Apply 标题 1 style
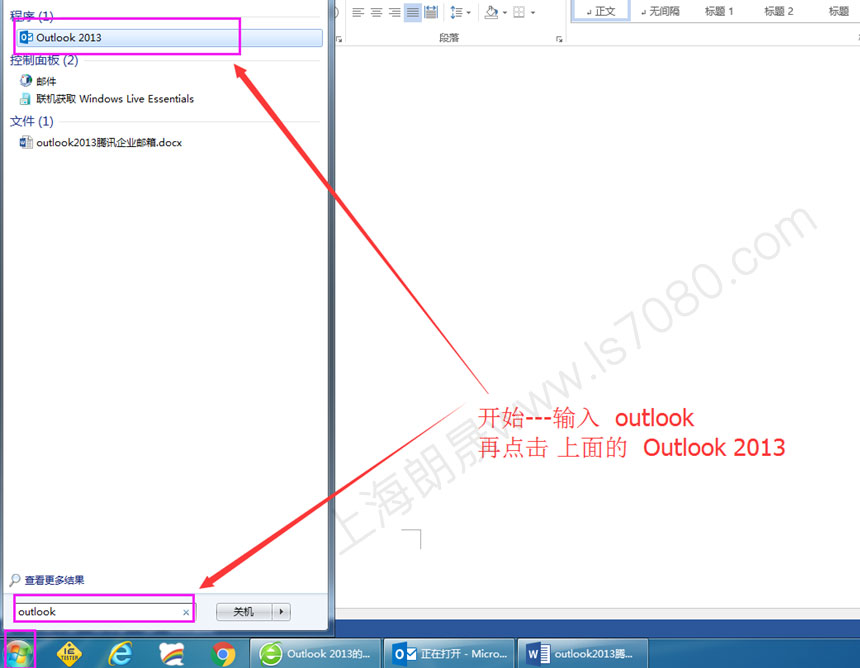Image resolution: width=860 pixels, height=668 pixels. point(719,11)
